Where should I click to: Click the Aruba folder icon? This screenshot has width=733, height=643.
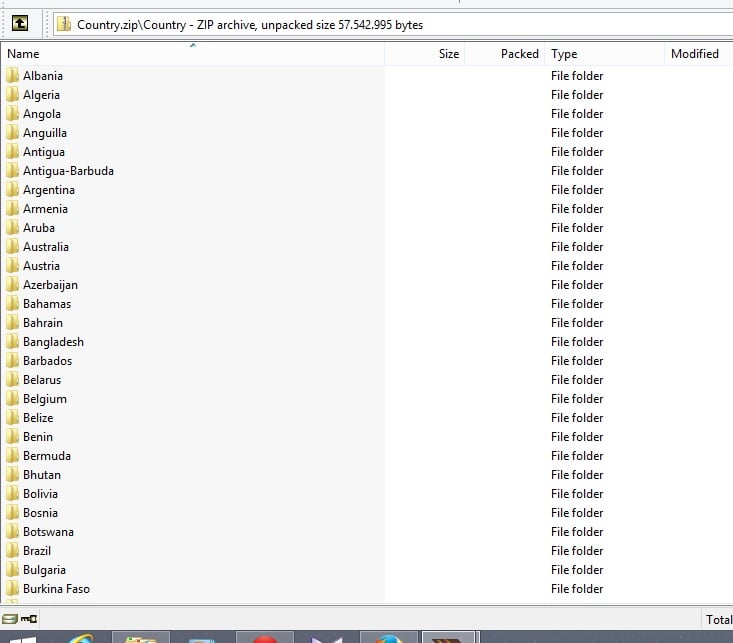13,228
